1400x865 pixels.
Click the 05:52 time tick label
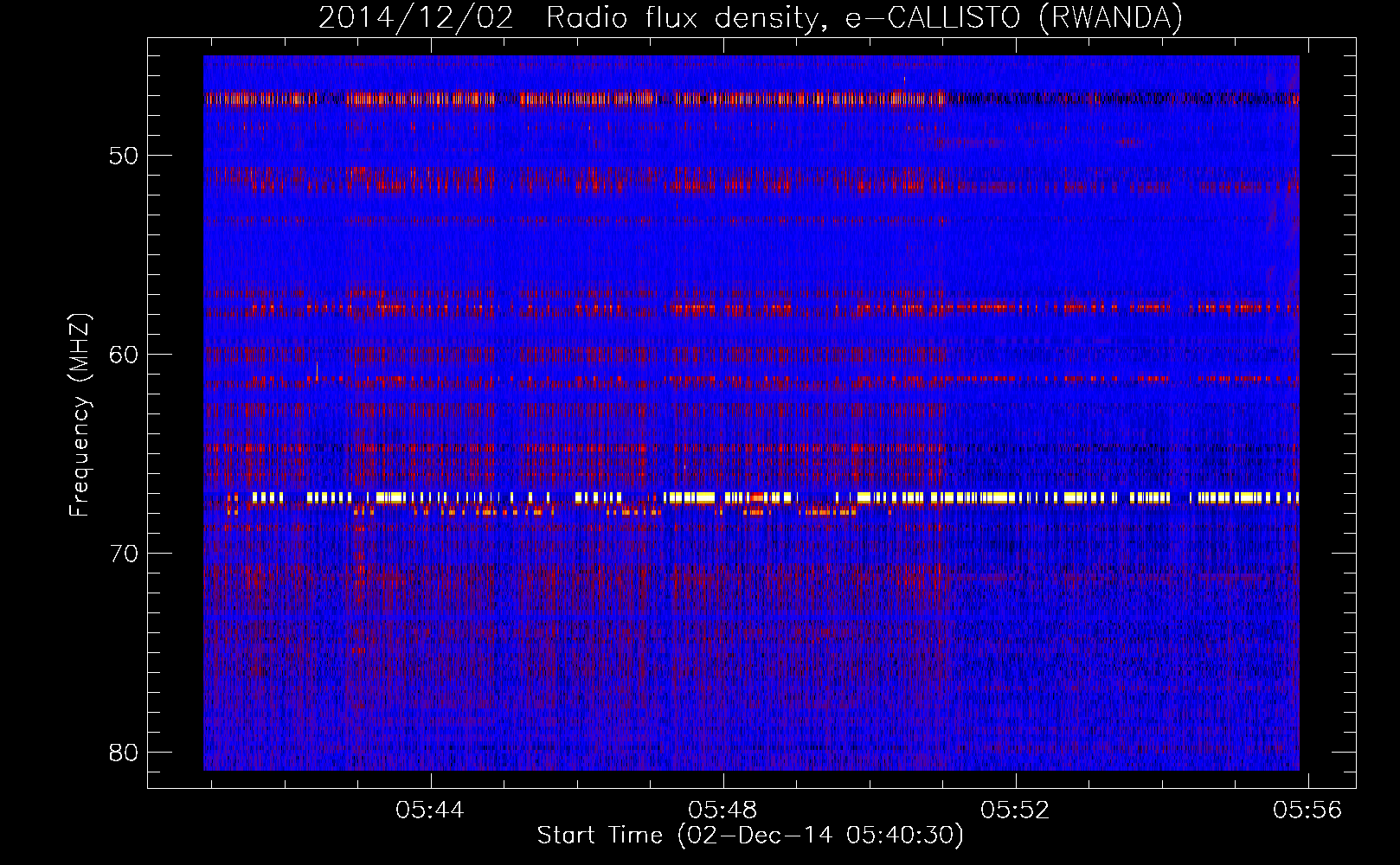[x=1015, y=810]
